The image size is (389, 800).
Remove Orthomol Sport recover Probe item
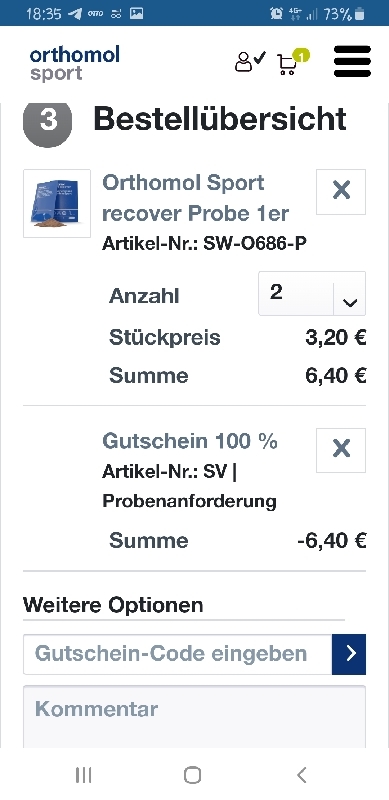click(x=341, y=191)
